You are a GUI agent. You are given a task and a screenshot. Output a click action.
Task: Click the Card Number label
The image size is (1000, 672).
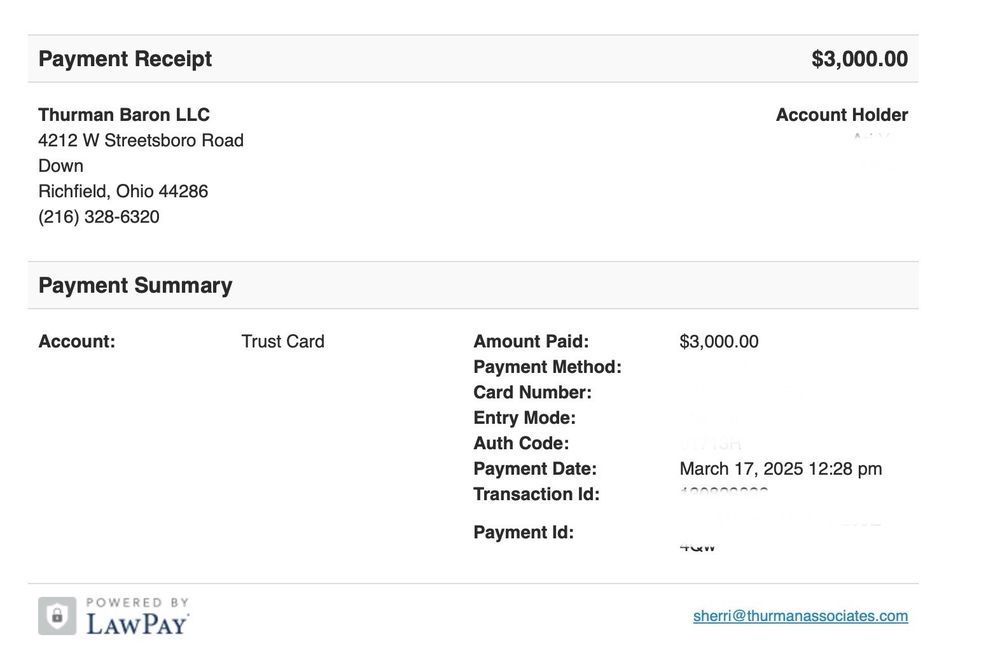coord(532,392)
